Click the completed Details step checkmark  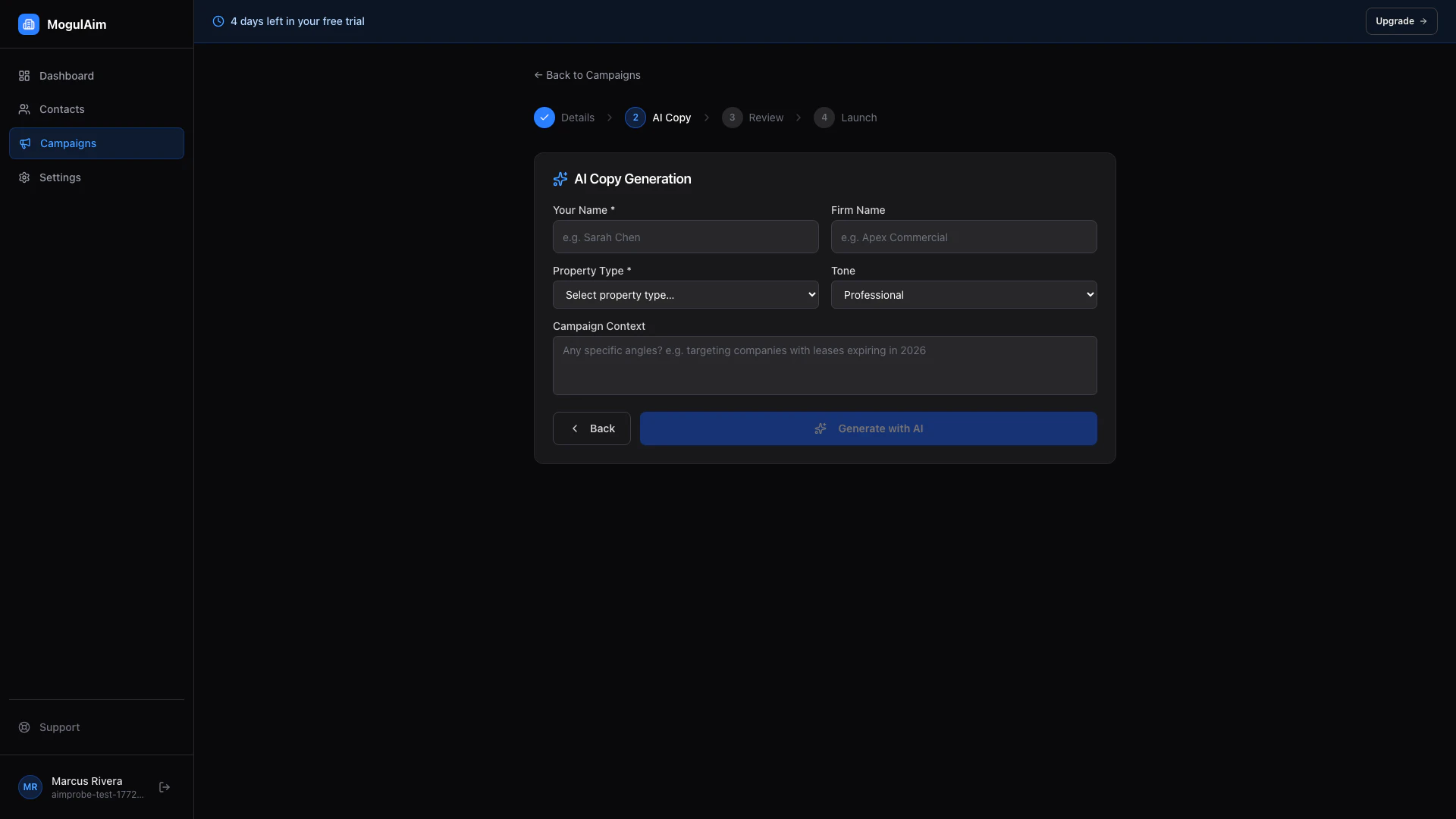544,118
